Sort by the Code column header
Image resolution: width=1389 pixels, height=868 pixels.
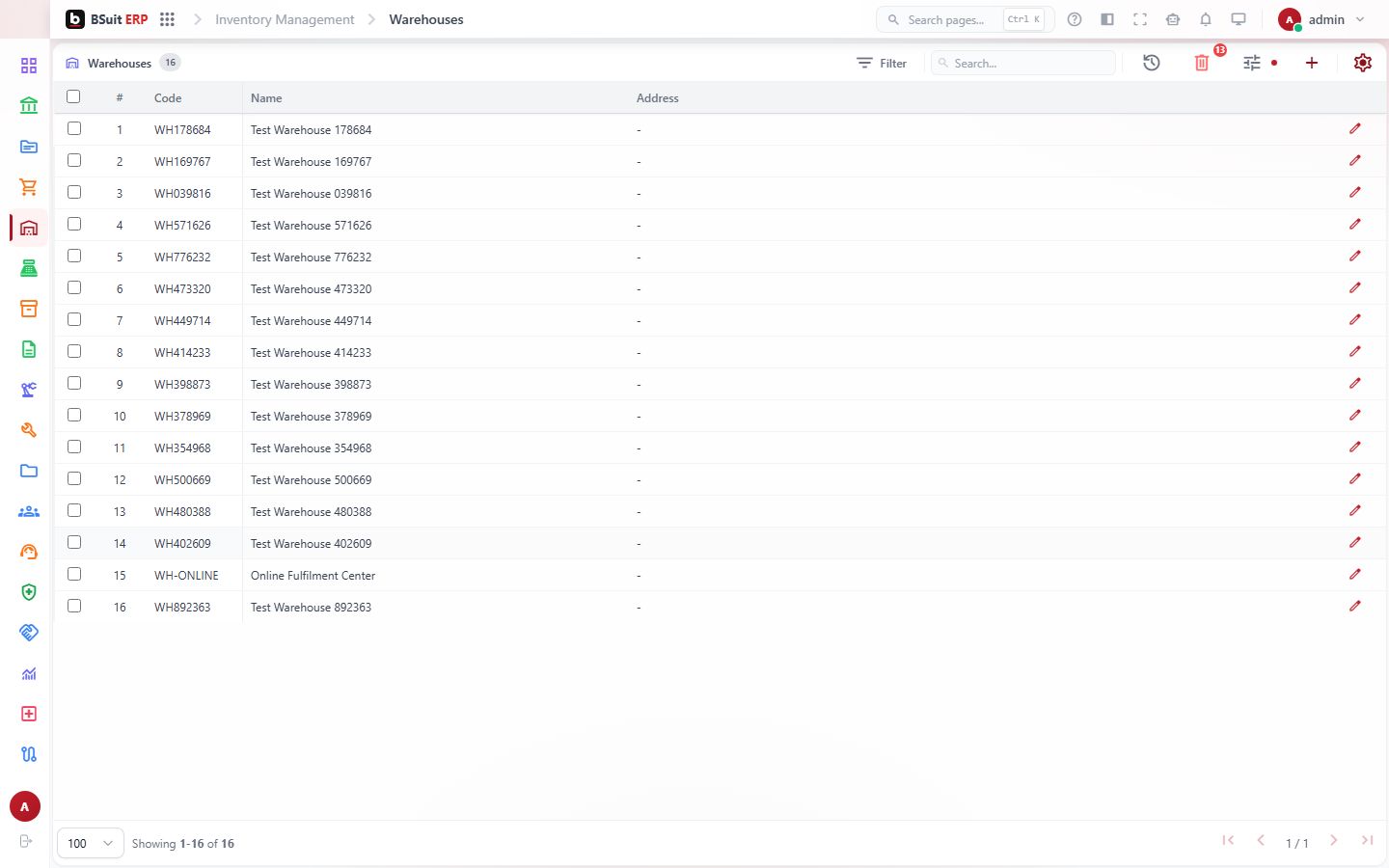(168, 98)
